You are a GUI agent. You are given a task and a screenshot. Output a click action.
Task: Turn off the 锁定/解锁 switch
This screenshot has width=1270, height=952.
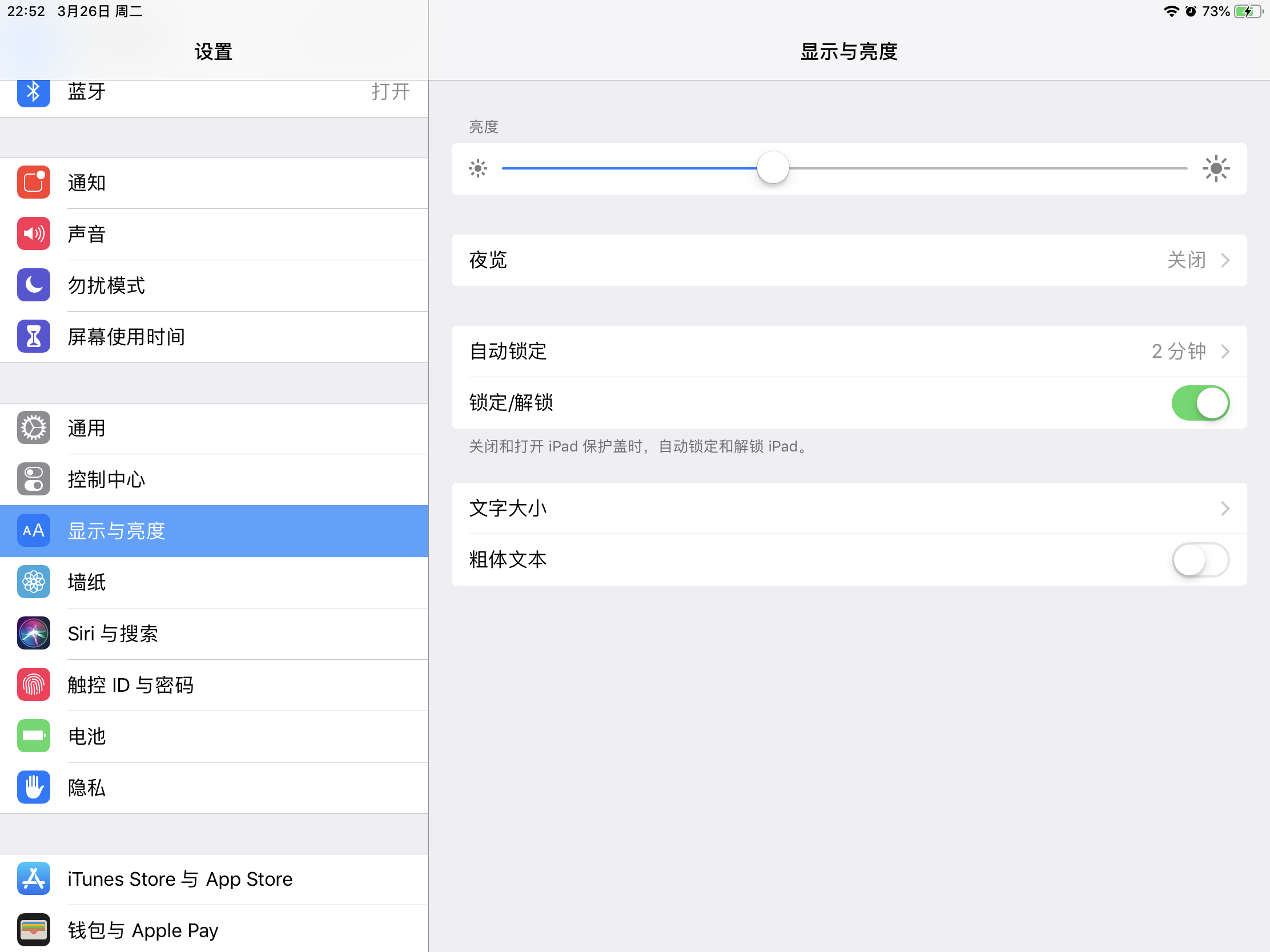pyautogui.click(x=1199, y=403)
